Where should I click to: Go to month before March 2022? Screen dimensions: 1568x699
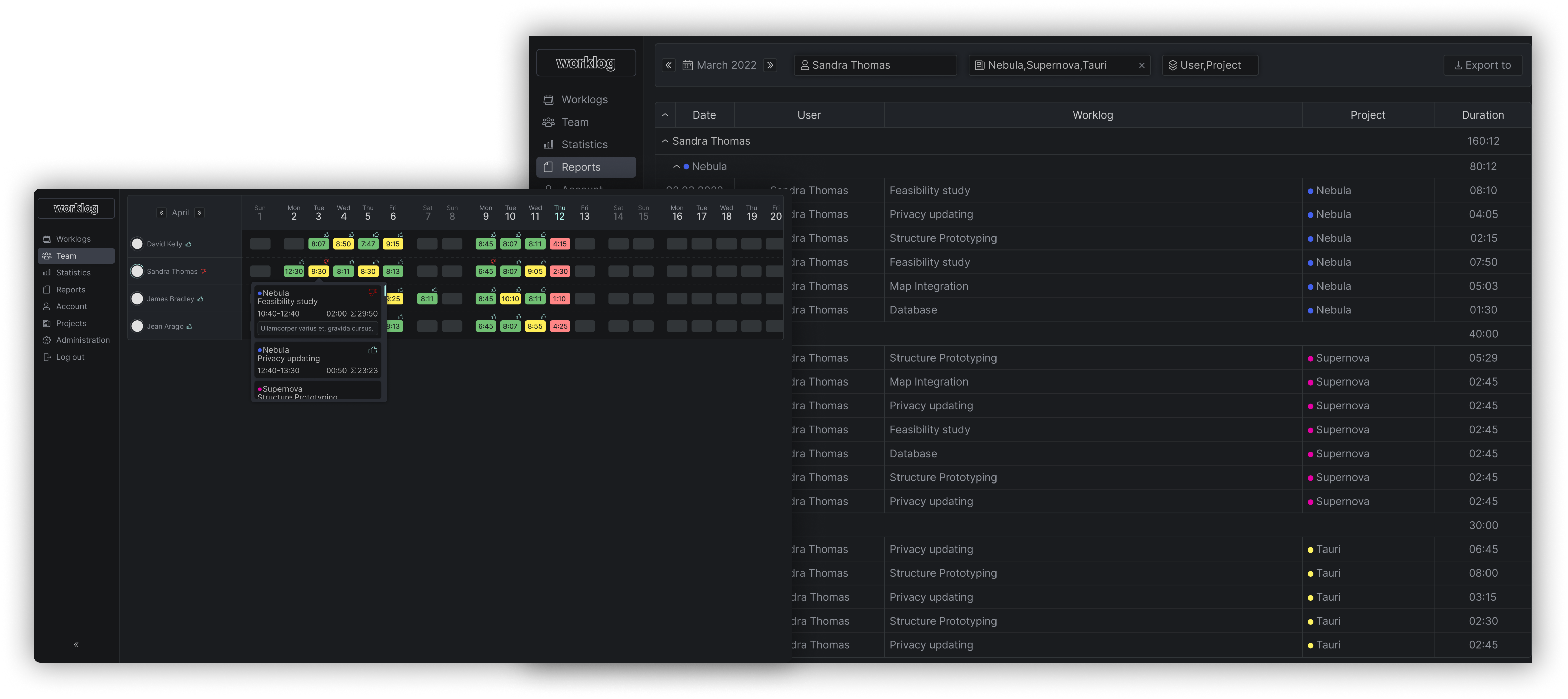tap(669, 65)
